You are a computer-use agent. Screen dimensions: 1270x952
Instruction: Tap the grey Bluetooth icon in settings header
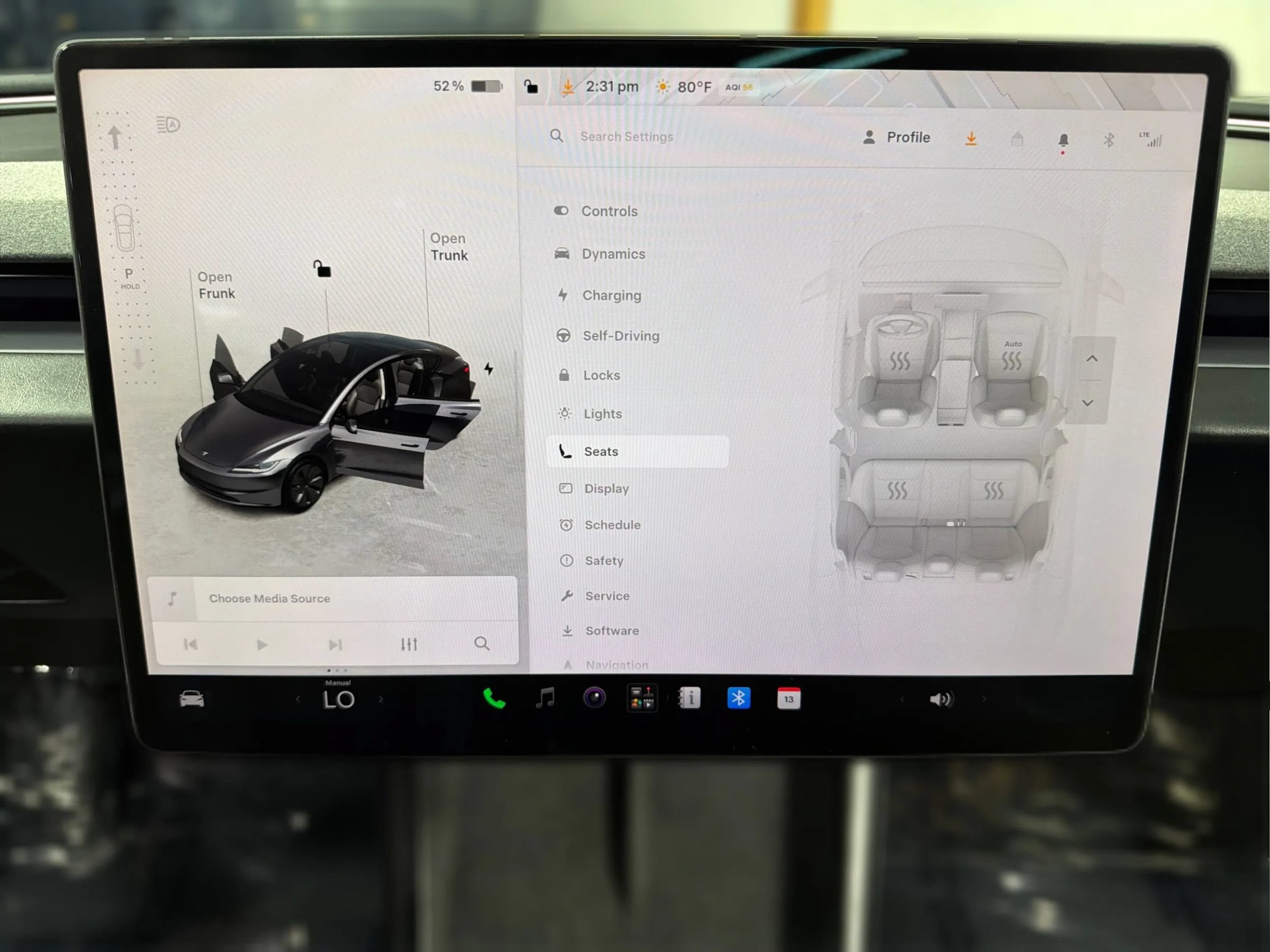[1108, 140]
